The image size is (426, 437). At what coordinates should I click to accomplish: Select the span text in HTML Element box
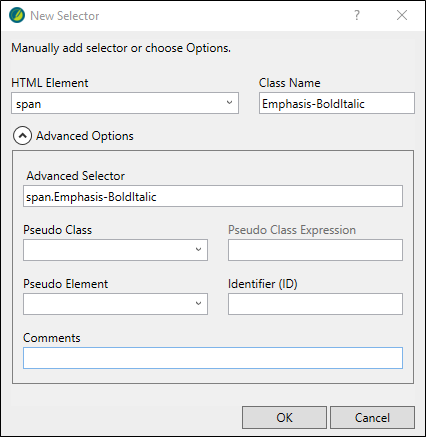tap(28, 104)
